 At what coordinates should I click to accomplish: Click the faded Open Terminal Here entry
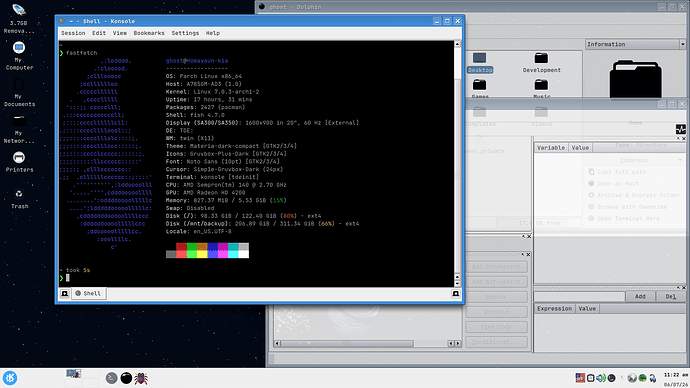[x=624, y=218]
